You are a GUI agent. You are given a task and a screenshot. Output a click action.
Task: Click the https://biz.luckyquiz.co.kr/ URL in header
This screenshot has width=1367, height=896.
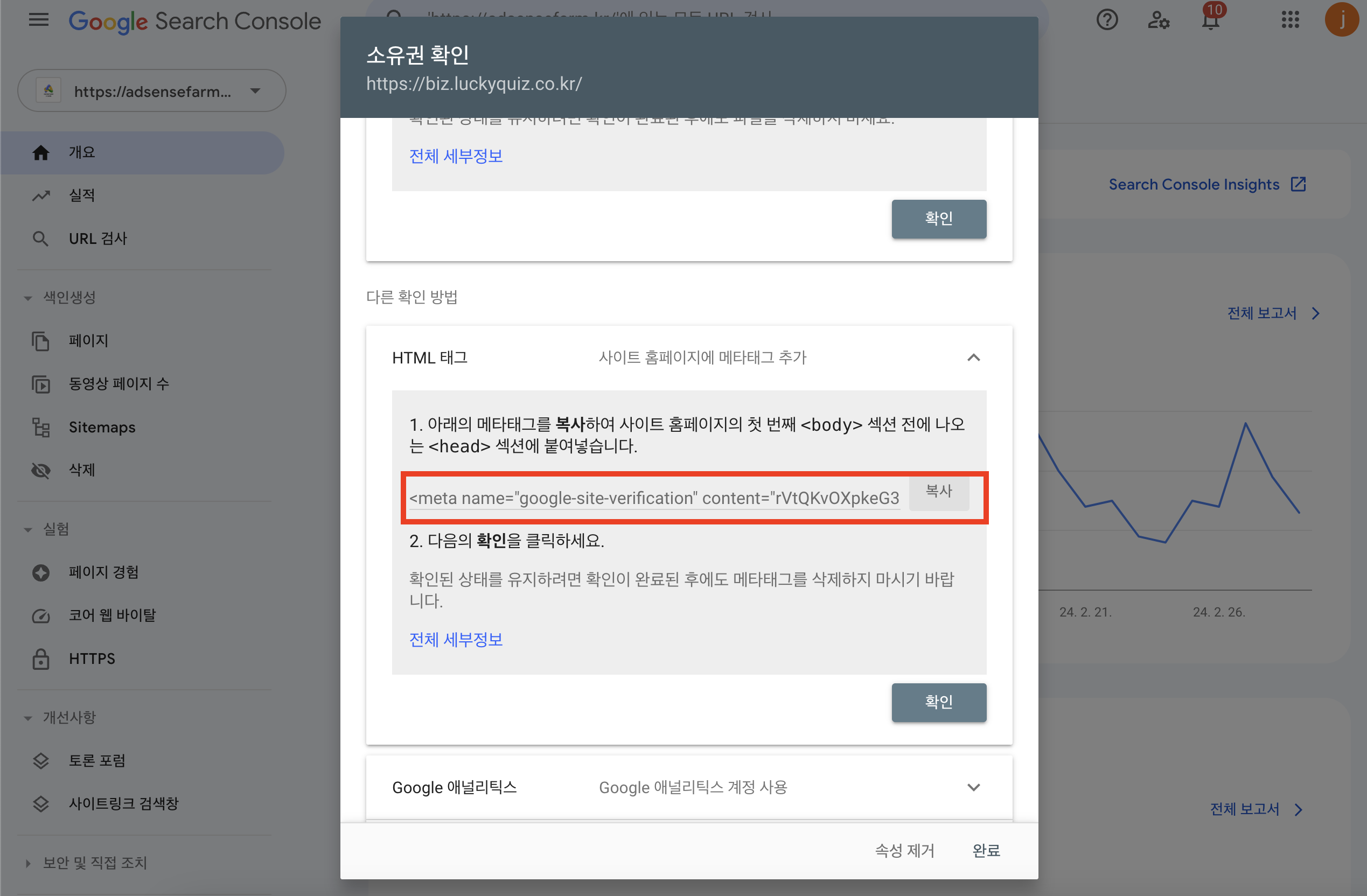point(474,84)
